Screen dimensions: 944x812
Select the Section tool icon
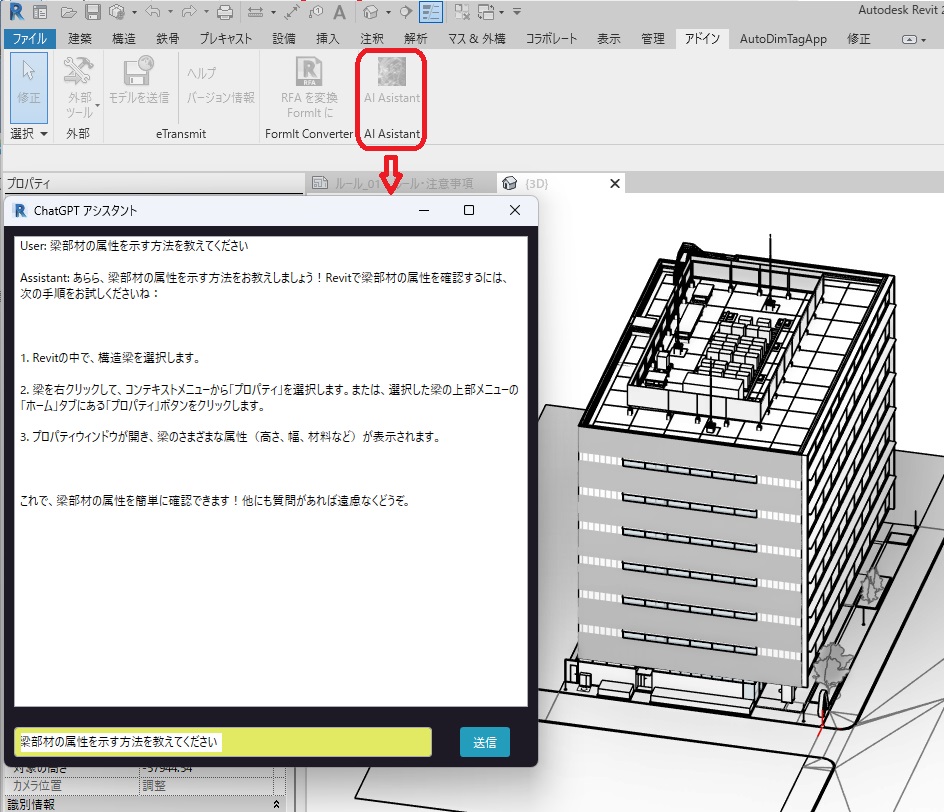pyautogui.click(x=406, y=12)
